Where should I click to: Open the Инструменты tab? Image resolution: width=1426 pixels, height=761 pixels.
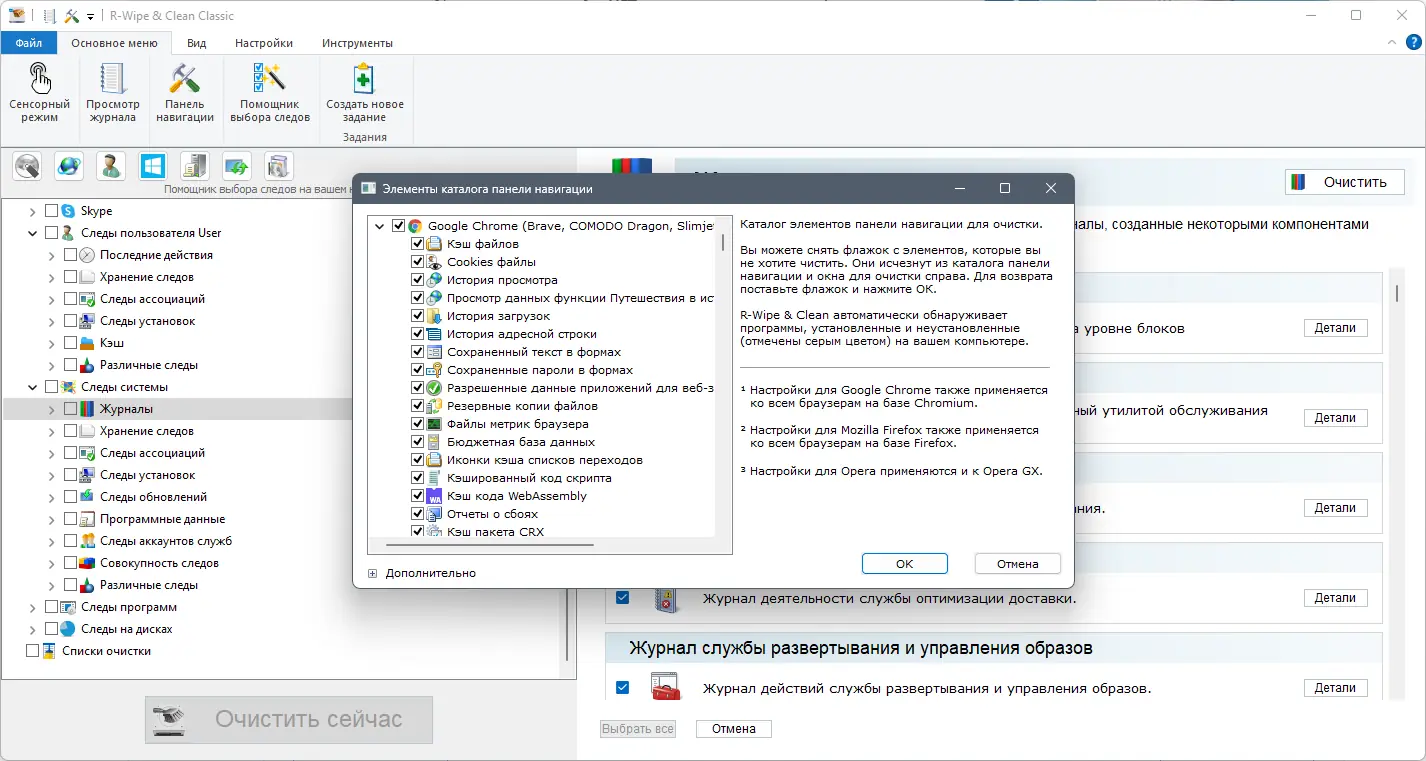(357, 43)
